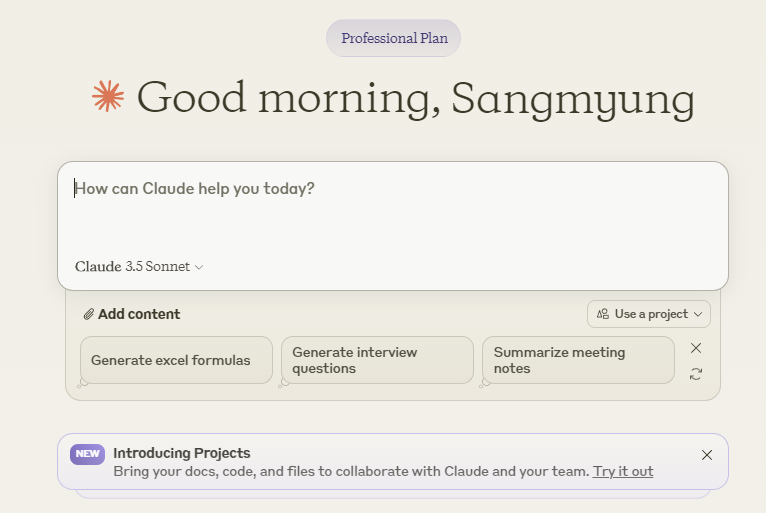Screen dimensions: 766x513
Task: Click the Professional Plan badge
Action: tap(394, 38)
